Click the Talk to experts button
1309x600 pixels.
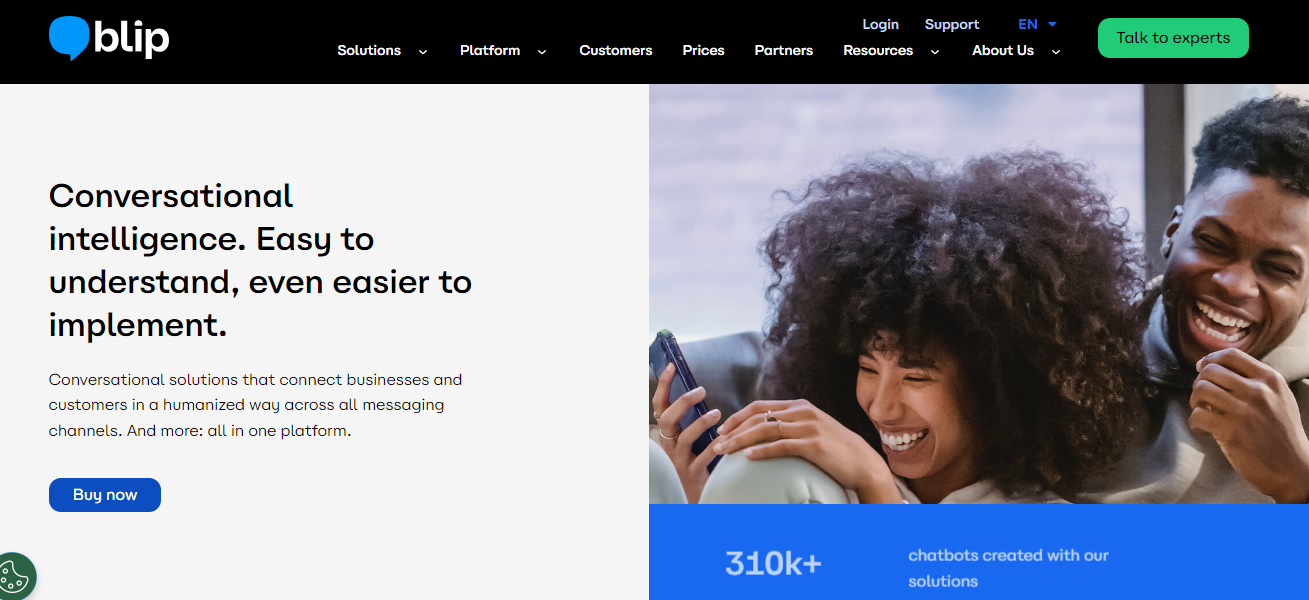(x=1173, y=38)
